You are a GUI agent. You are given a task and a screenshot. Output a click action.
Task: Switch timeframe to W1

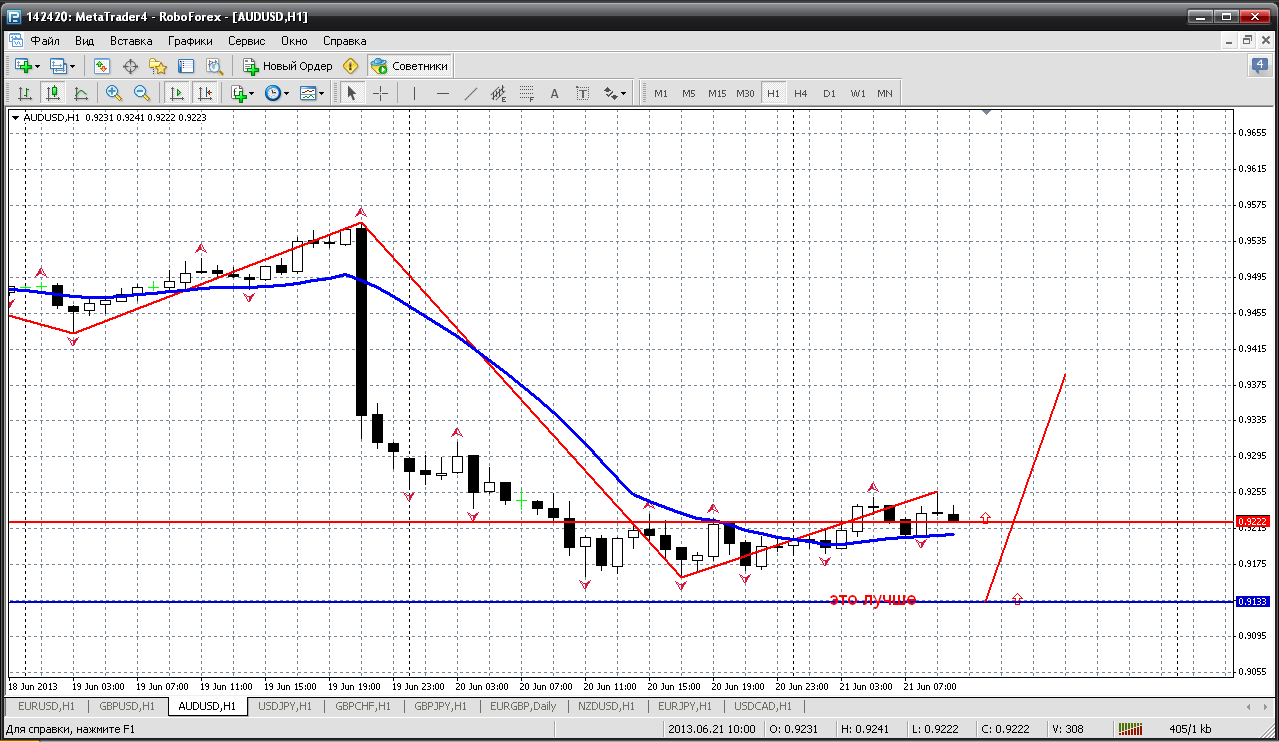tap(858, 93)
